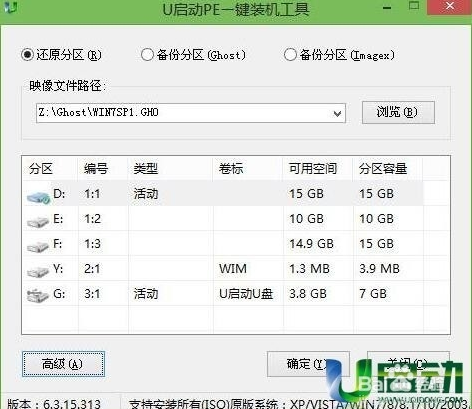472x409 pixels.
Task: Select partition number 1:1 cell
Action: (92, 194)
